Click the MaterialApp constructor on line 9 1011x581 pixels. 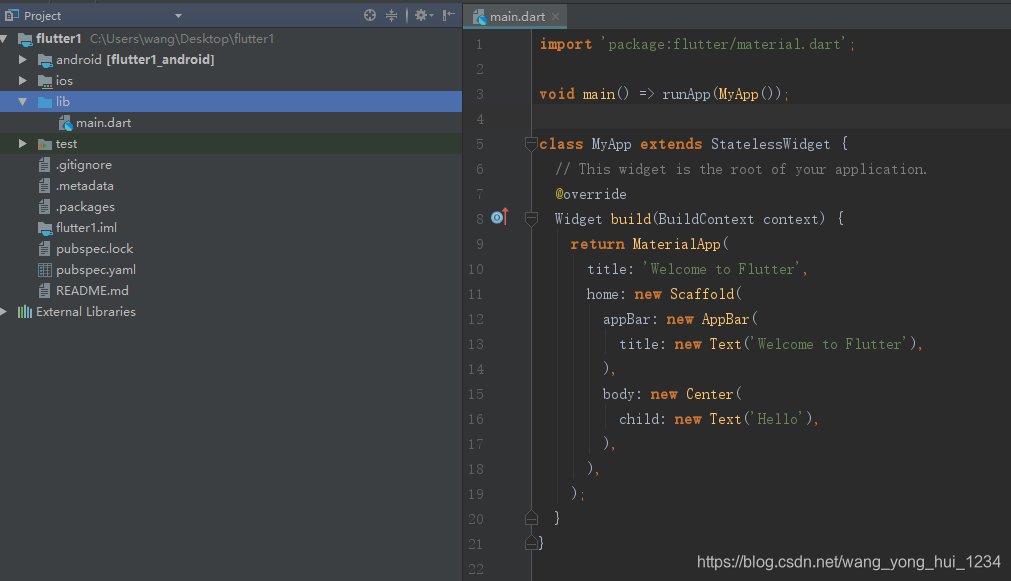pyautogui.click(x=676, y=244)
